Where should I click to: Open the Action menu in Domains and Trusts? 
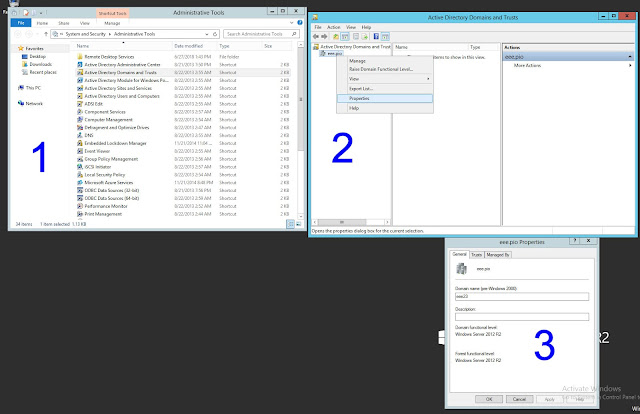point(333,27)
